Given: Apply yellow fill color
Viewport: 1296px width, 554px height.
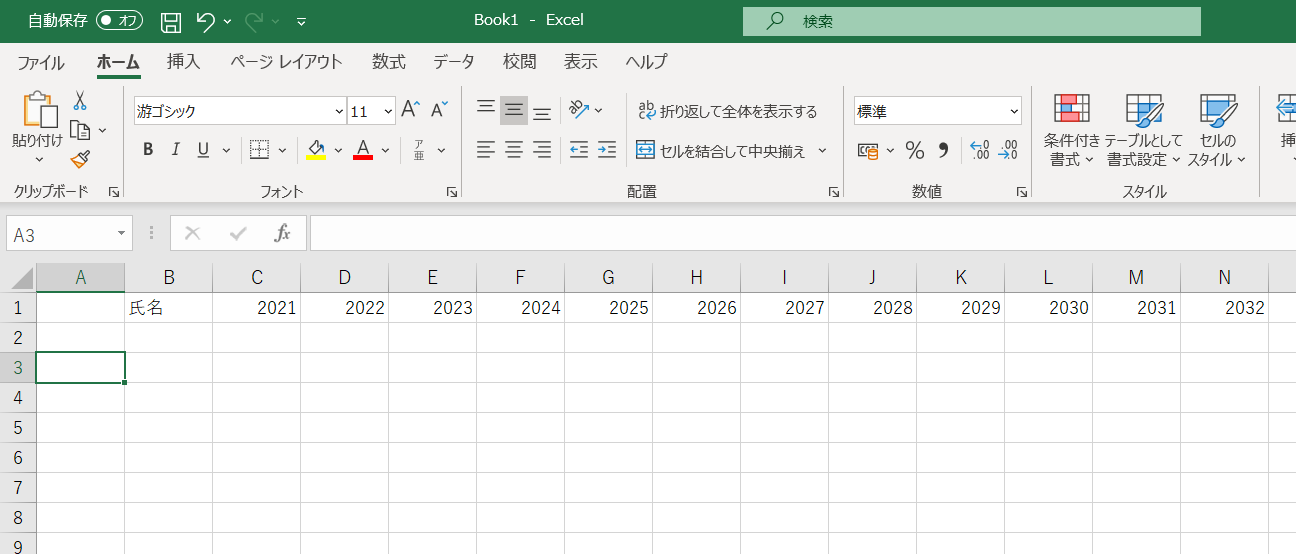Looking at the screenshot, I should (x=316, y=150).
